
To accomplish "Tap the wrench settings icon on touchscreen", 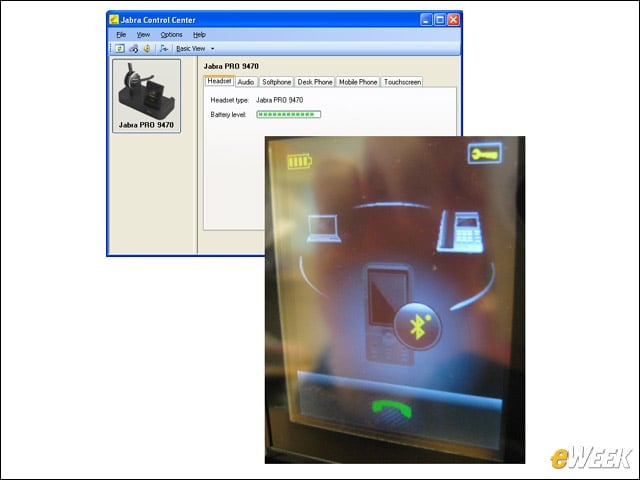I will pyautogui.click(x=484, y=153).
